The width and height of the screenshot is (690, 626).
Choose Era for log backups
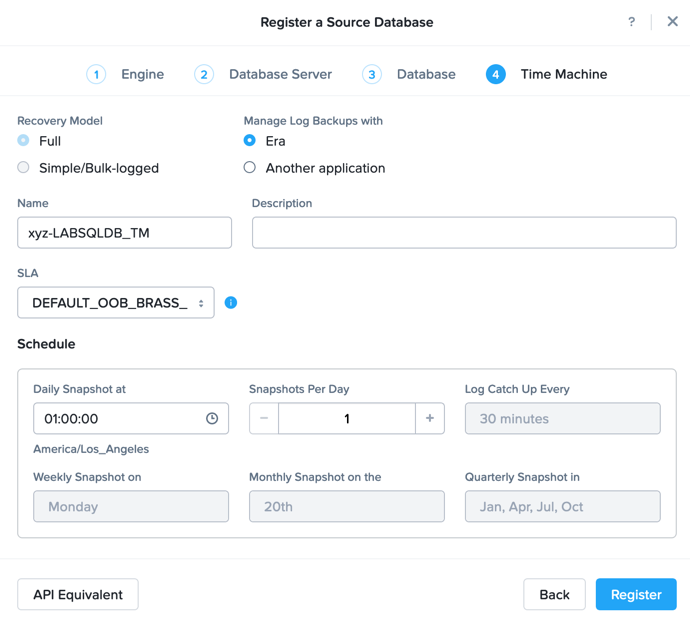click(x=250, y=140)
